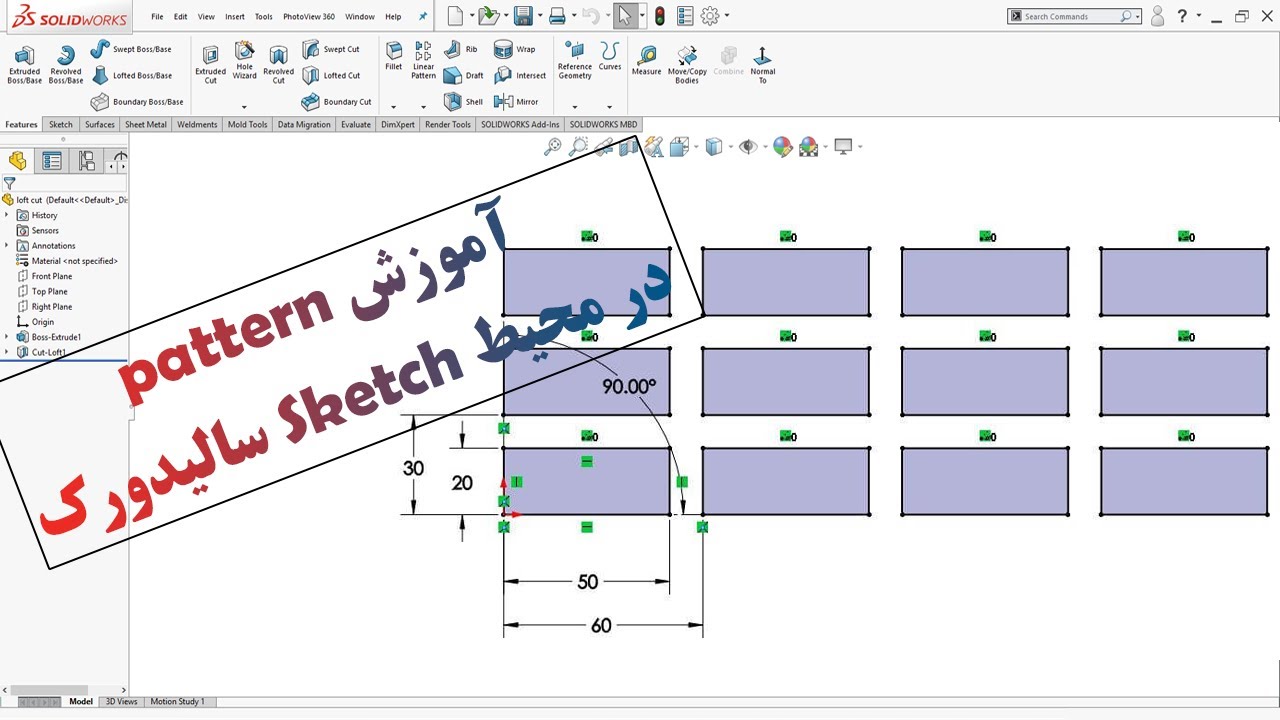
Task: Select Right Plane in the tree
Action: tap(45, 307)
